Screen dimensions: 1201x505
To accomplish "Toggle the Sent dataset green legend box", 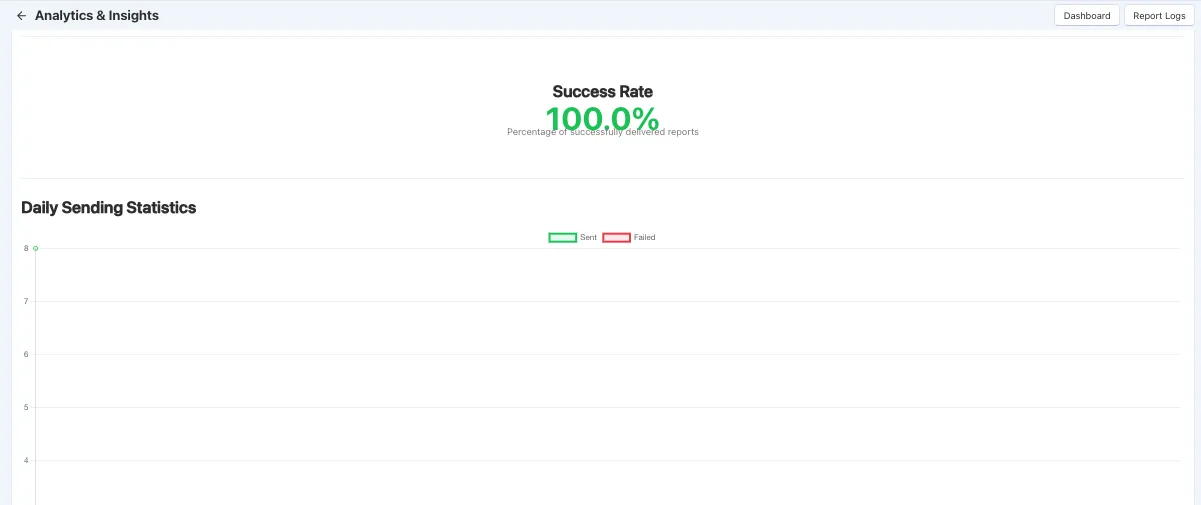I will [562, 237].
